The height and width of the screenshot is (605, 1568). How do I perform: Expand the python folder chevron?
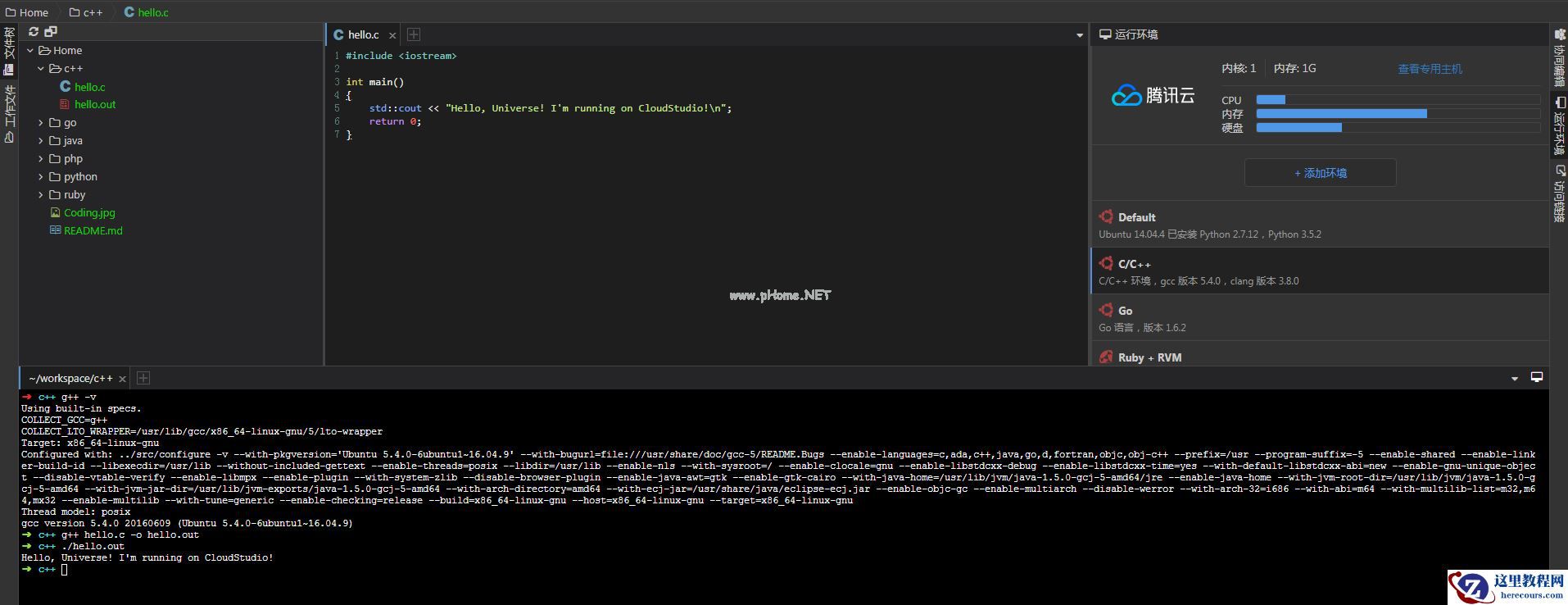click(40, 176)
